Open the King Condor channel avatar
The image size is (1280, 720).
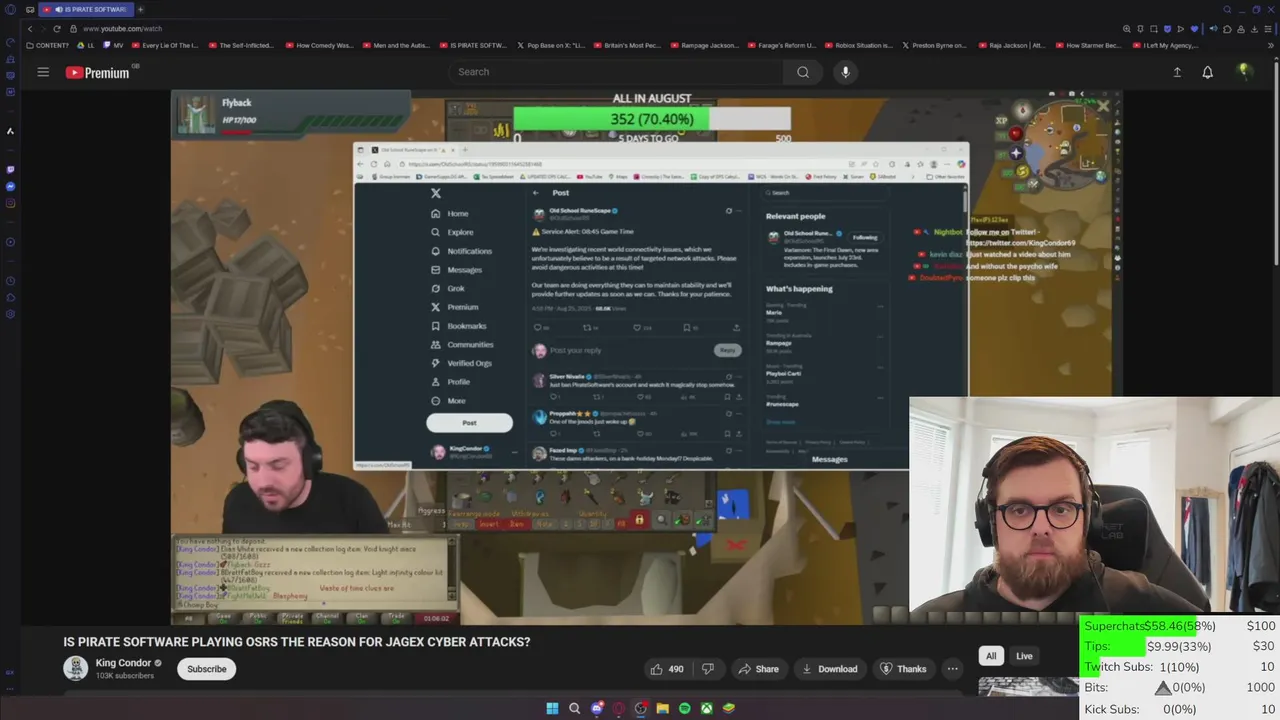[75, 668]
